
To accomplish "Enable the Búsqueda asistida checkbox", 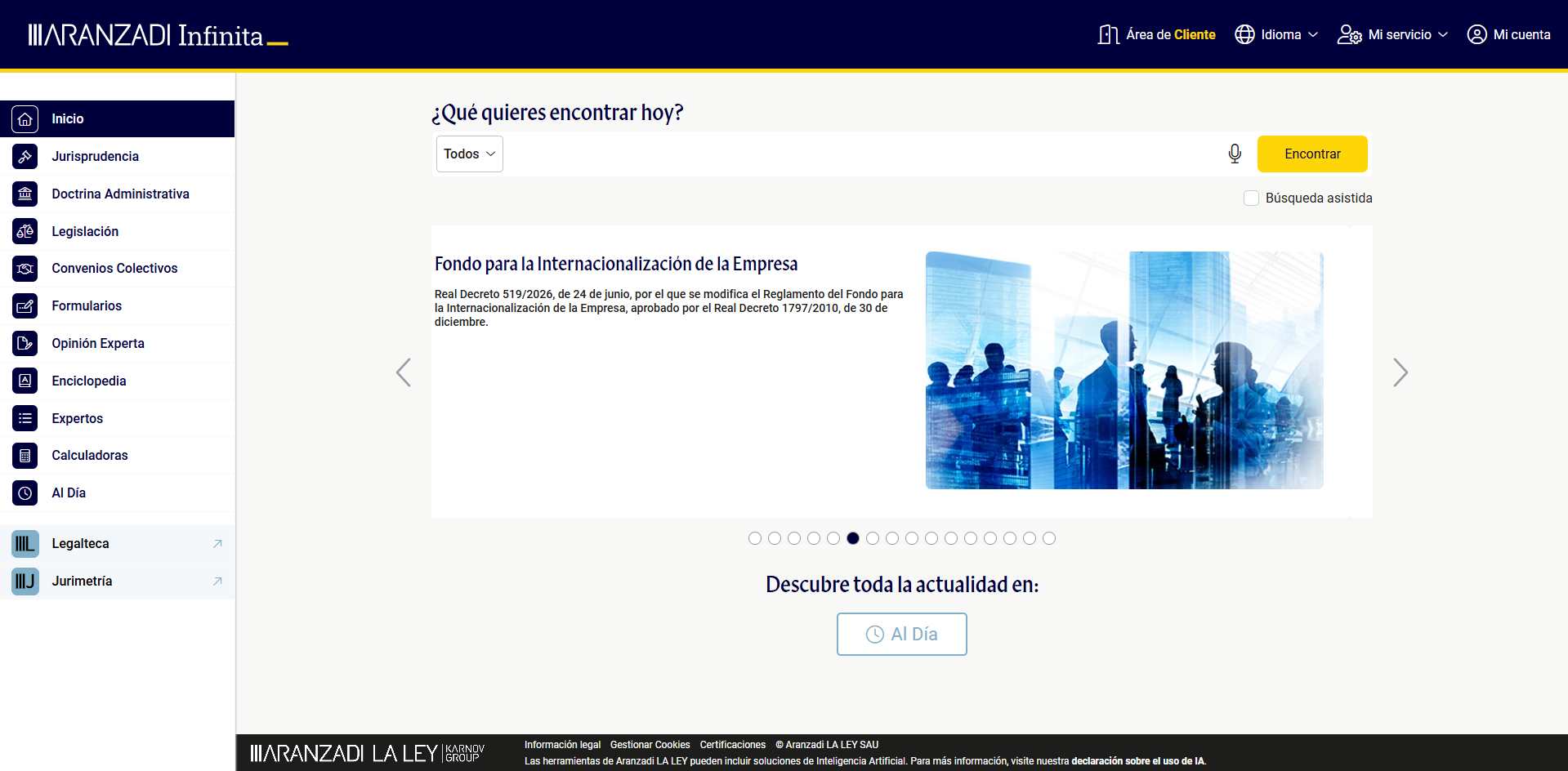I will click(x=1251, y=198).
